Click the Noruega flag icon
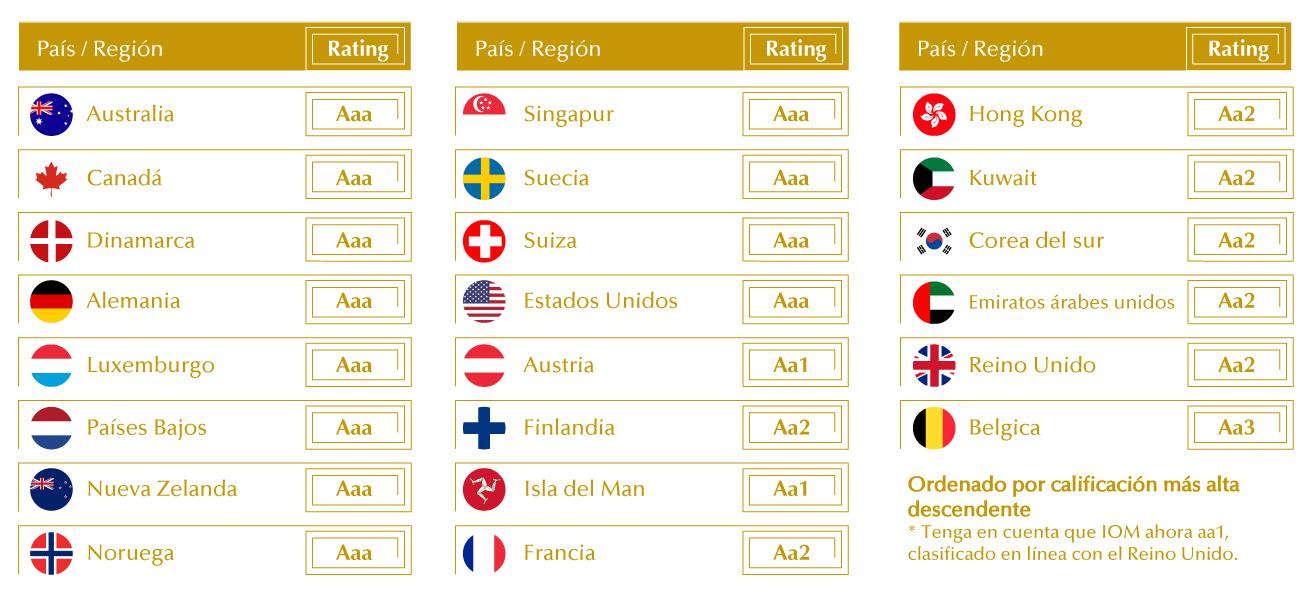Image resolution: width=1314 pixels, height=600 pixels. pyautogui.click(x=51, y=553)
